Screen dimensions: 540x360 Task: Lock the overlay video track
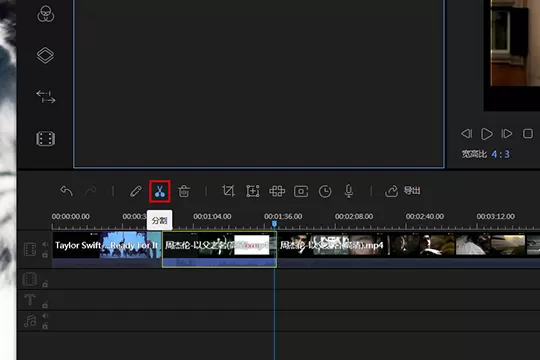[45, 284]
